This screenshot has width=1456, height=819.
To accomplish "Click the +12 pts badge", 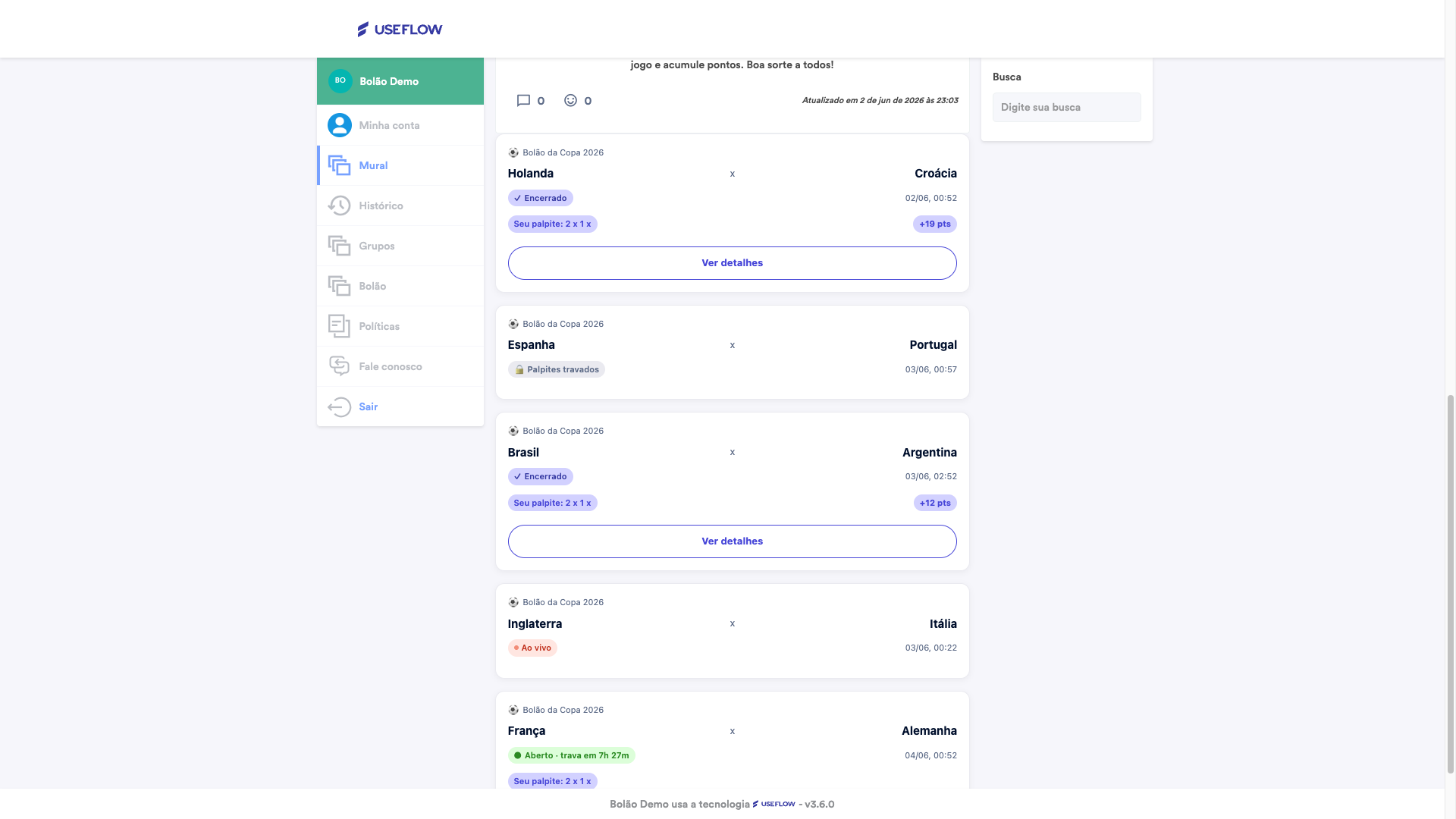I will tap(935, 503).
